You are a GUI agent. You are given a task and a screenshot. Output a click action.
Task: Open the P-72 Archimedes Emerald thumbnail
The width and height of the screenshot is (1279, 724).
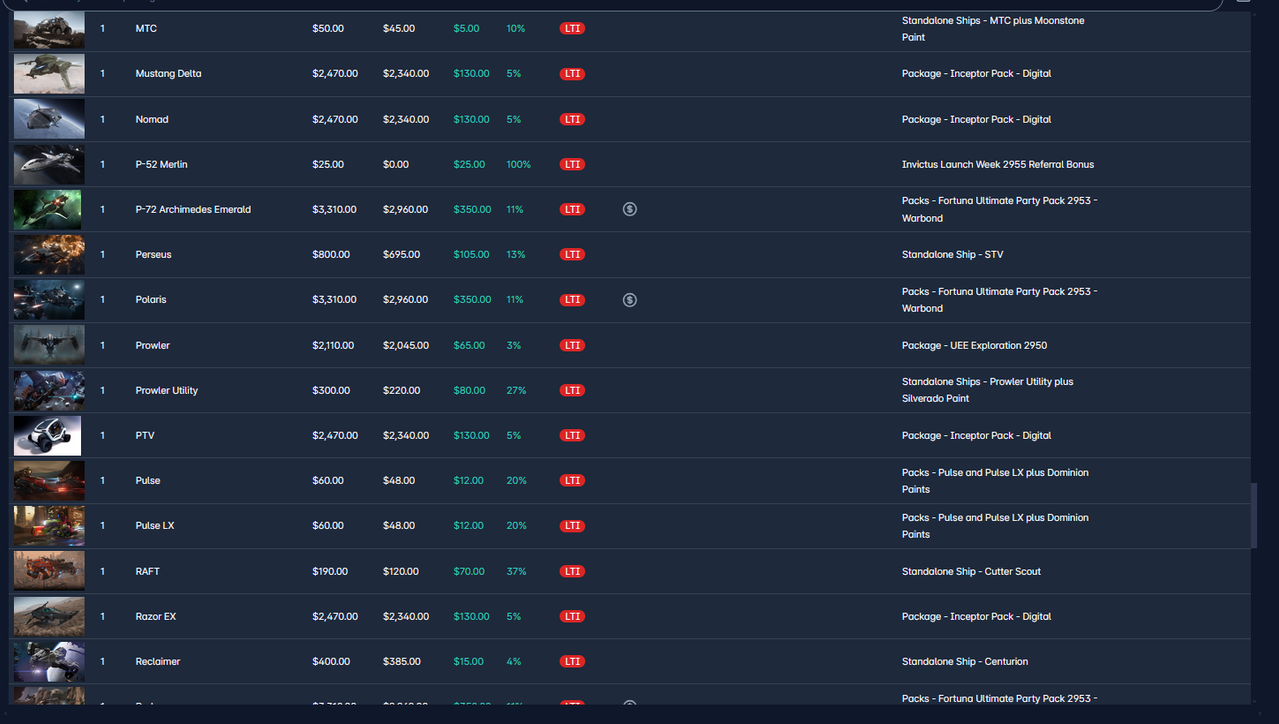click(49, 209)
